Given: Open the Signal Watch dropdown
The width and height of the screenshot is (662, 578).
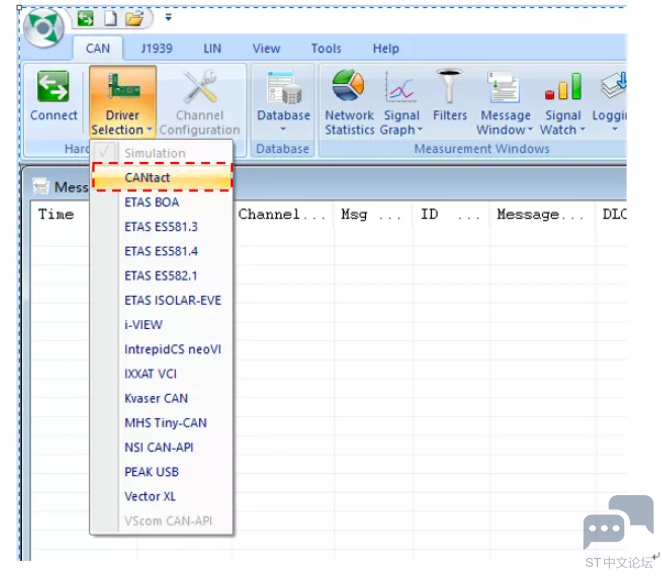Looking at the screenshot, I should tap(563, 103).
